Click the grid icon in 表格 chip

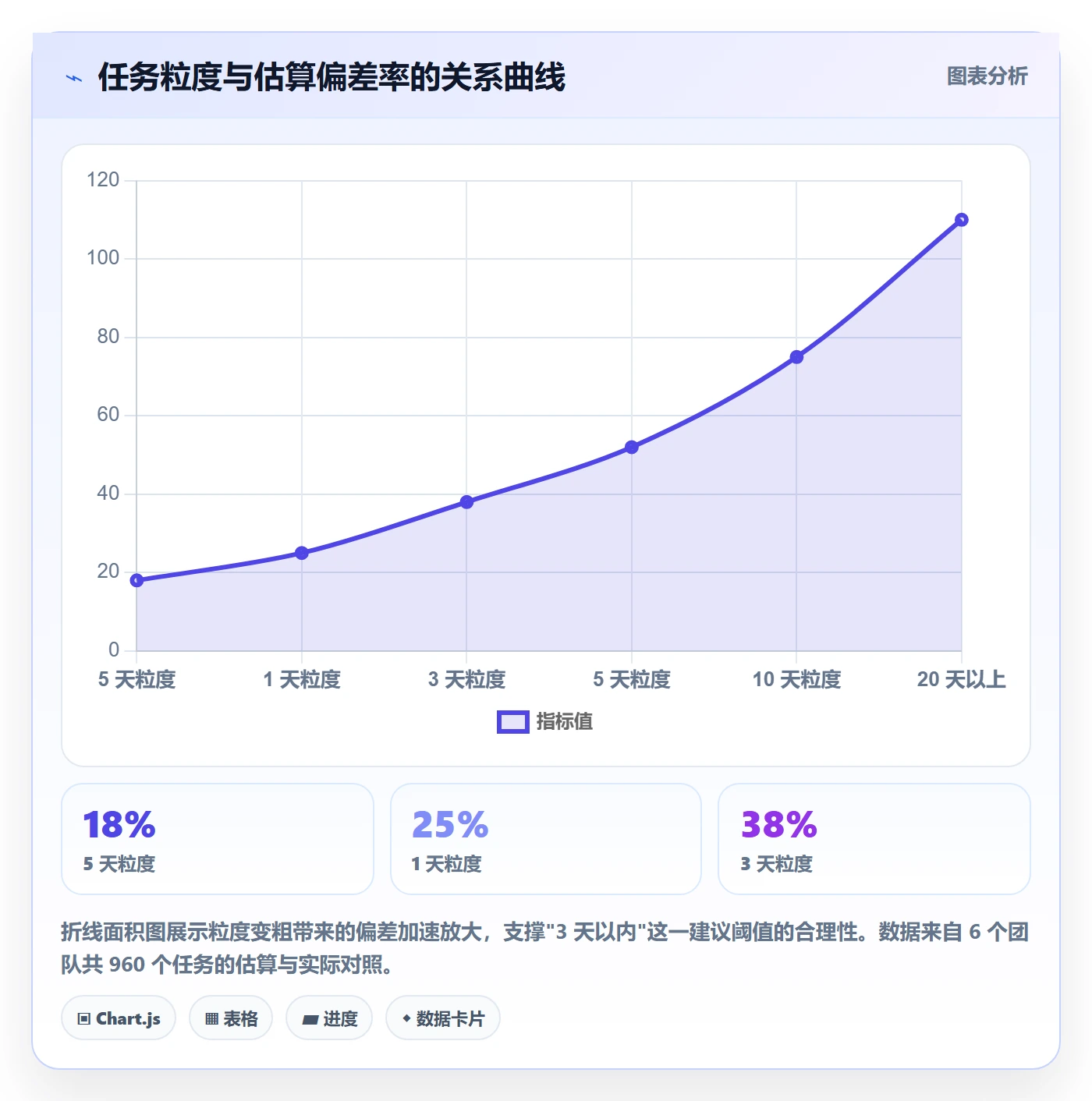point(211,1019)
